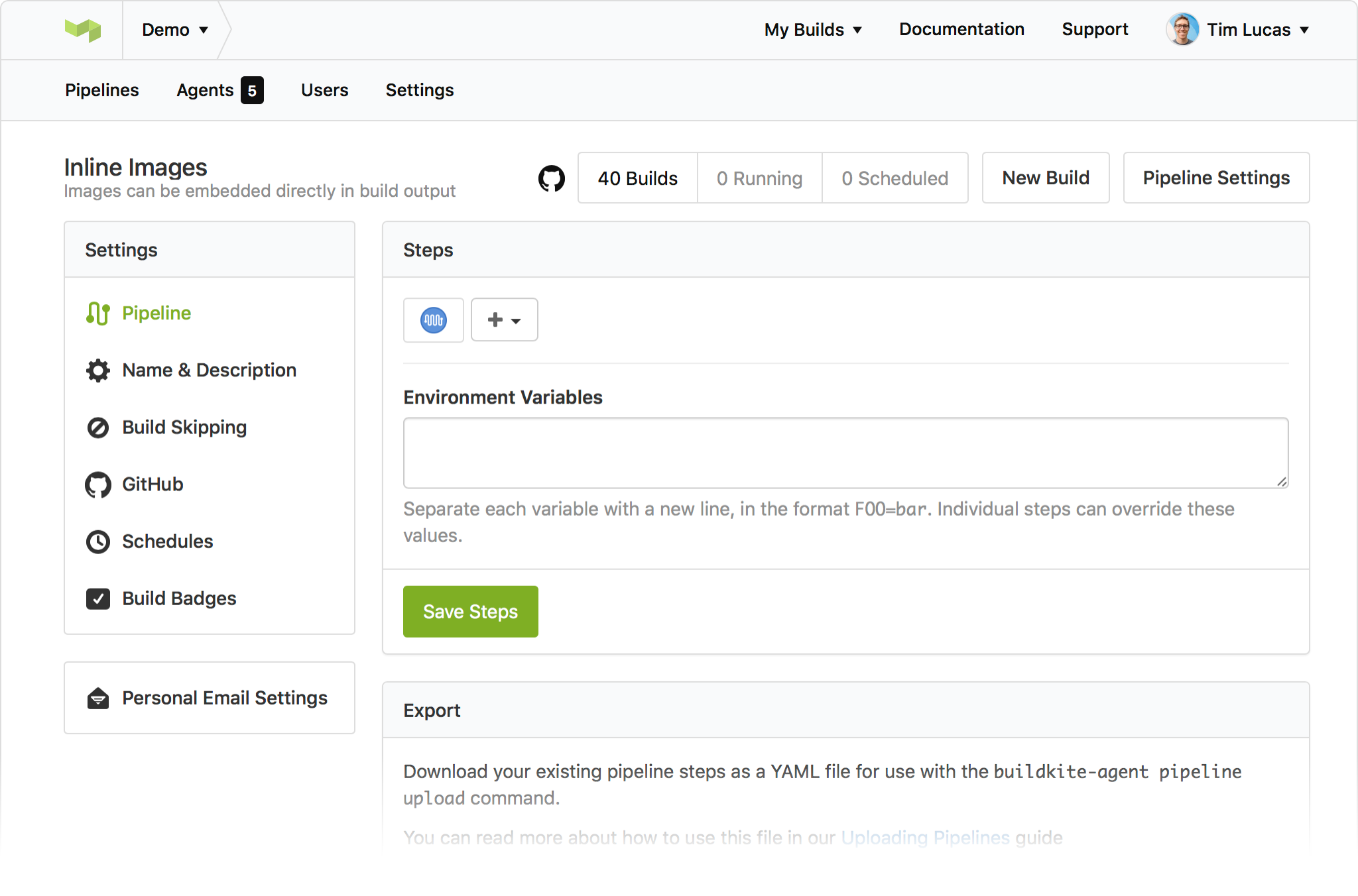Go to the Agents tab
1358x896 pixels.
tap(219, 90)
